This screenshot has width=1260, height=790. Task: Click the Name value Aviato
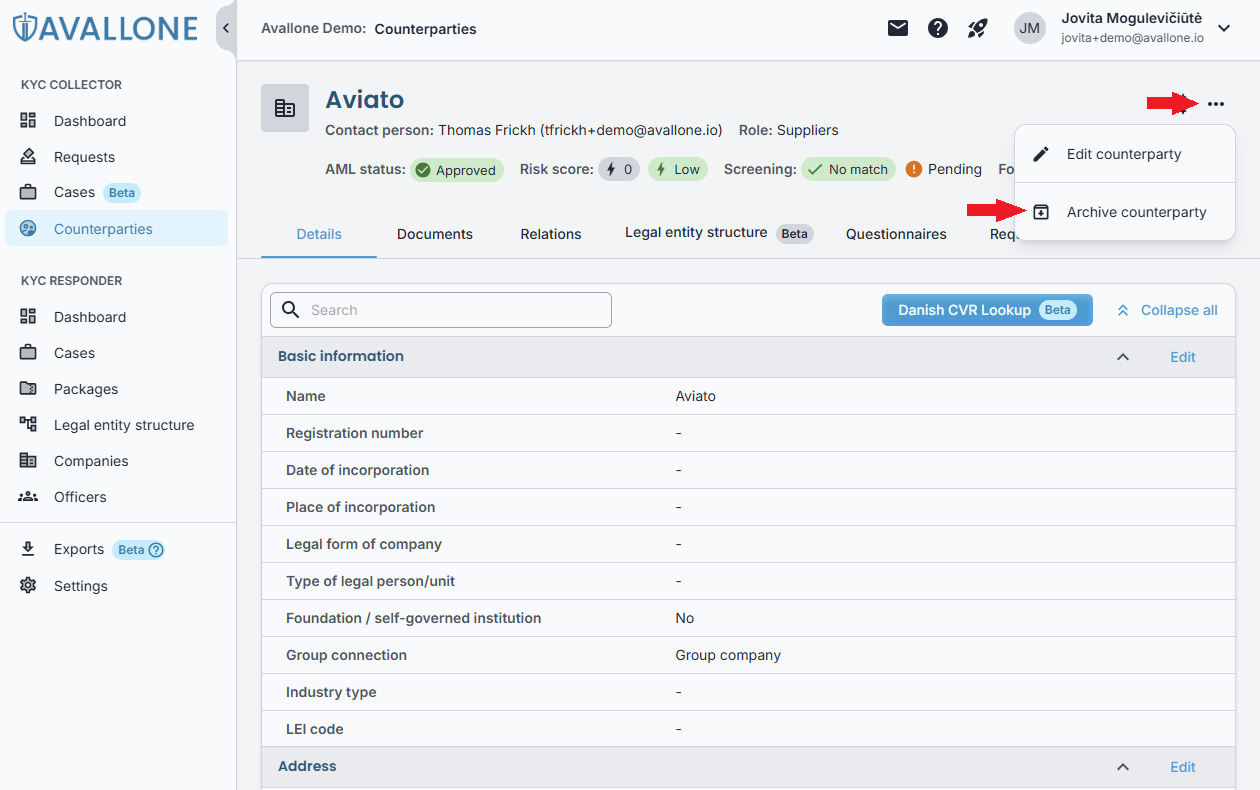(696, 396)
